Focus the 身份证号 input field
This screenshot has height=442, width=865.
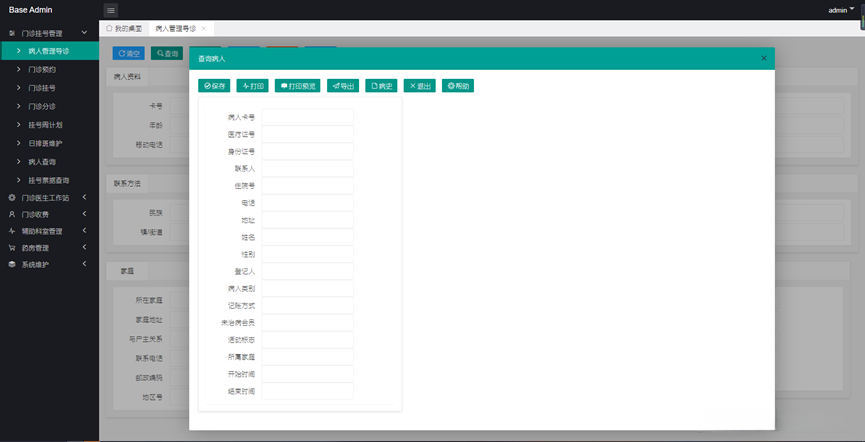click(x=307, y=152)
